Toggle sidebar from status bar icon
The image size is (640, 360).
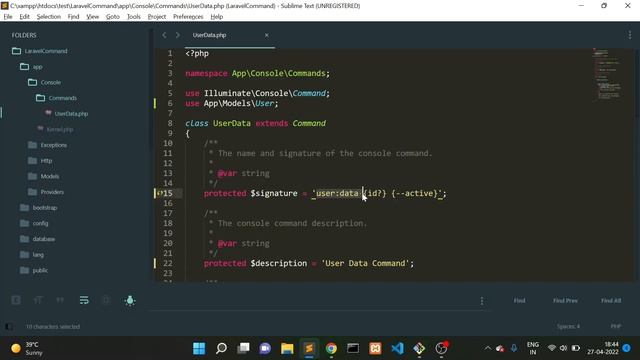(9, 327)
